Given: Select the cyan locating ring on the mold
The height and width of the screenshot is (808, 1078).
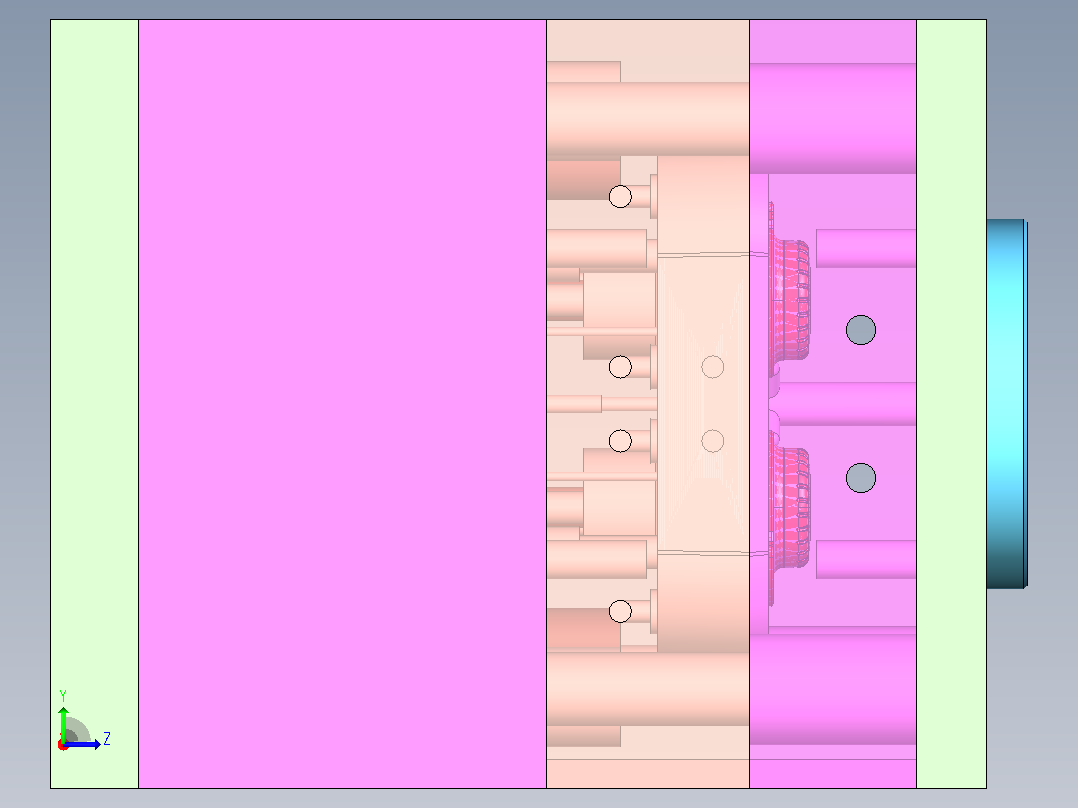Looking at the screenshot, I should click(x=1006, y=404).
